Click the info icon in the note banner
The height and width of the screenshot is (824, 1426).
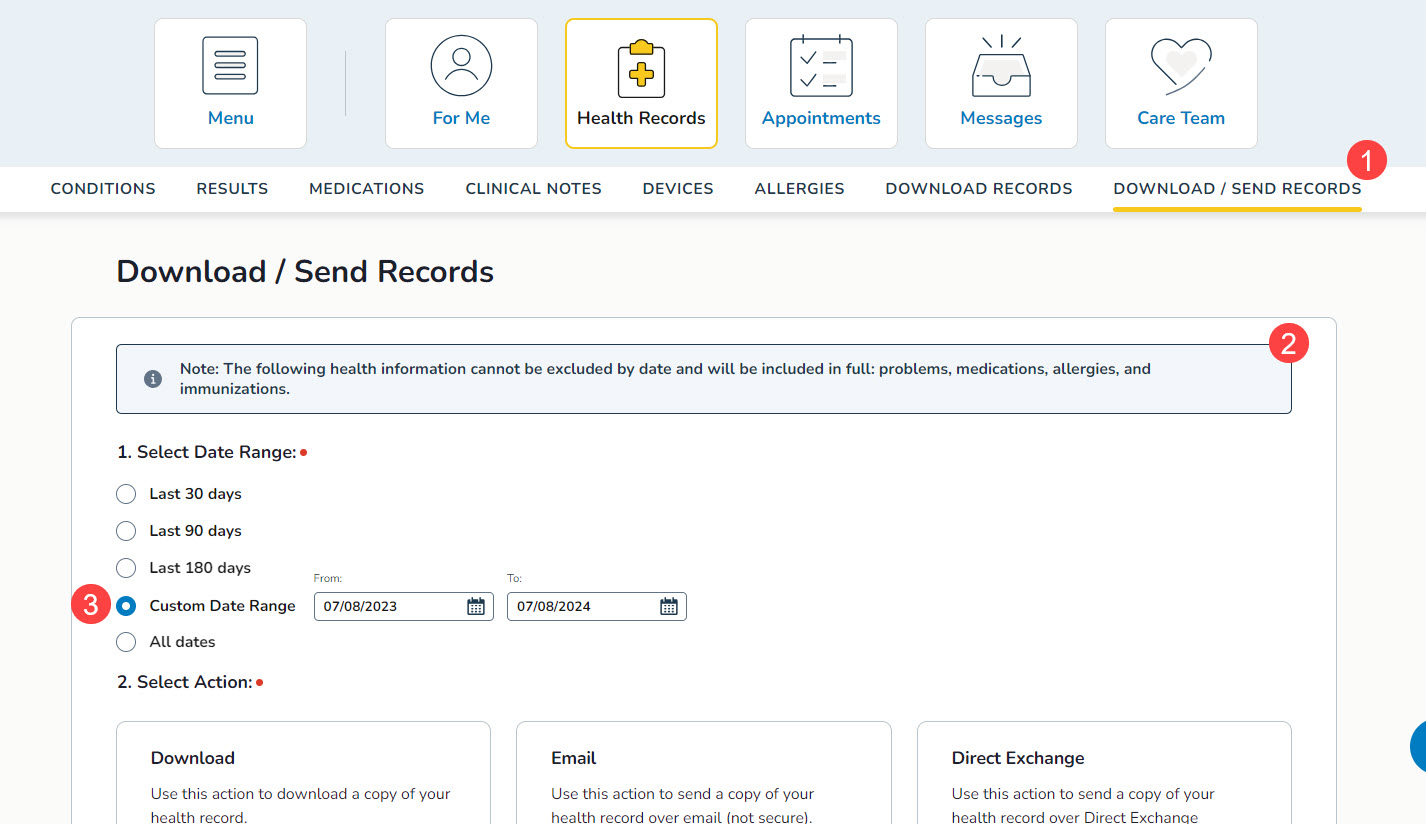(x=153, y=379)
